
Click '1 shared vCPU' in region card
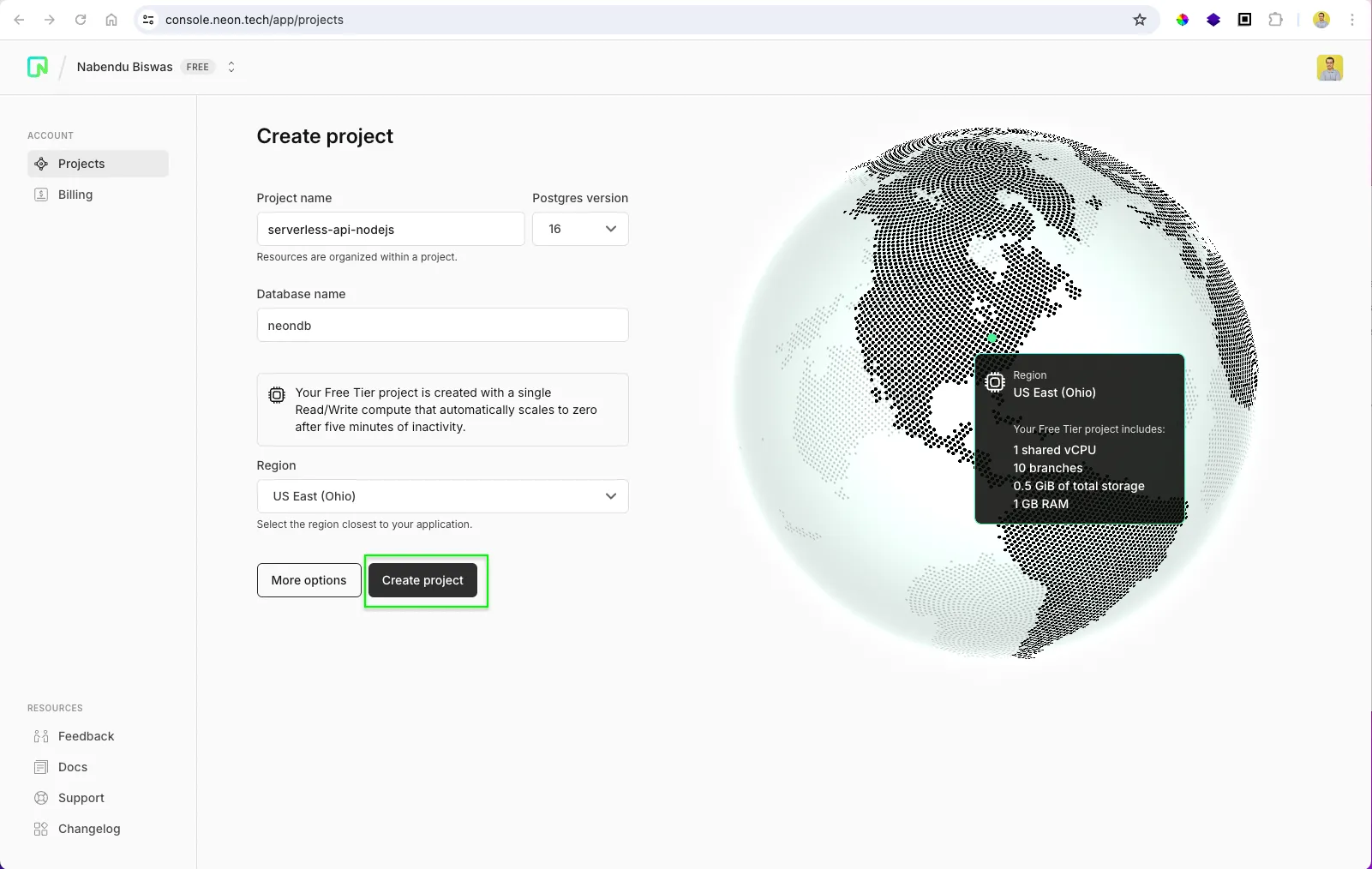[1054, 450]
